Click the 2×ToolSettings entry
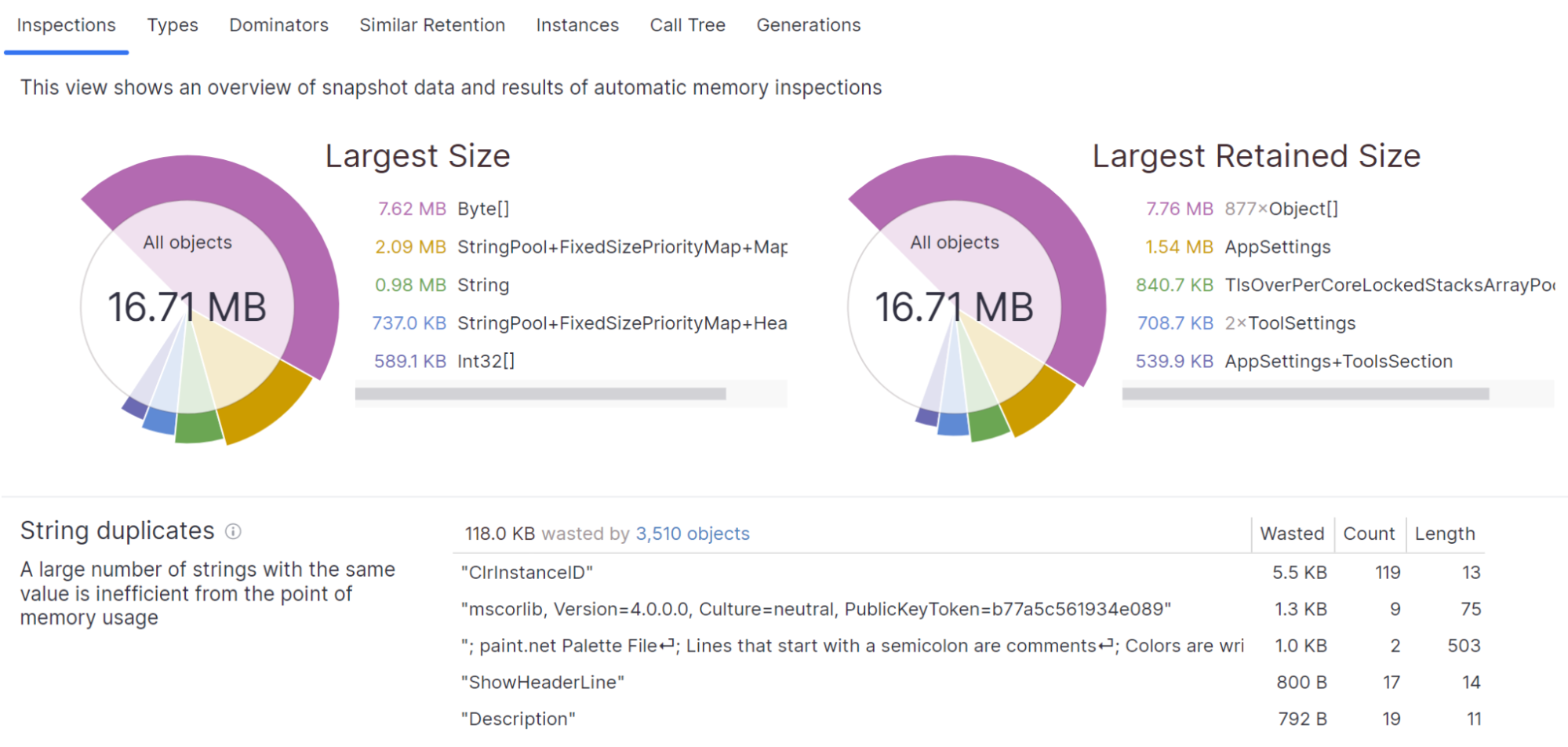 (1290, 323)
